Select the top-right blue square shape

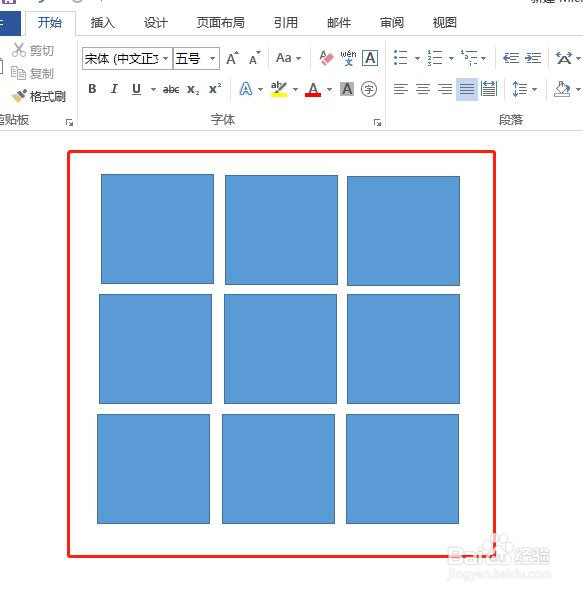(x=403, y=231)
